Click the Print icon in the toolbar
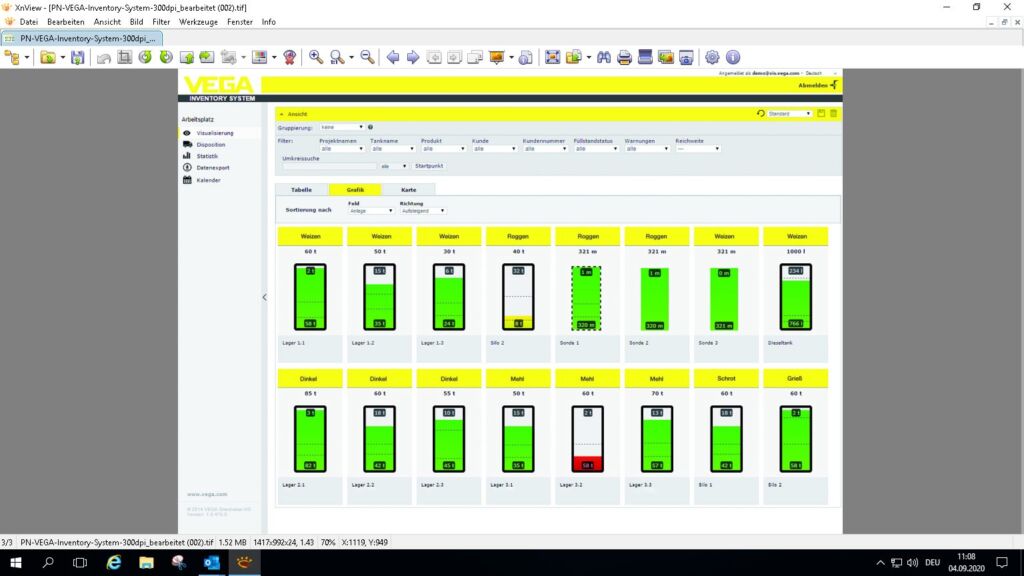The width and height of the screenshot is (1024, 576). [624, 58]
